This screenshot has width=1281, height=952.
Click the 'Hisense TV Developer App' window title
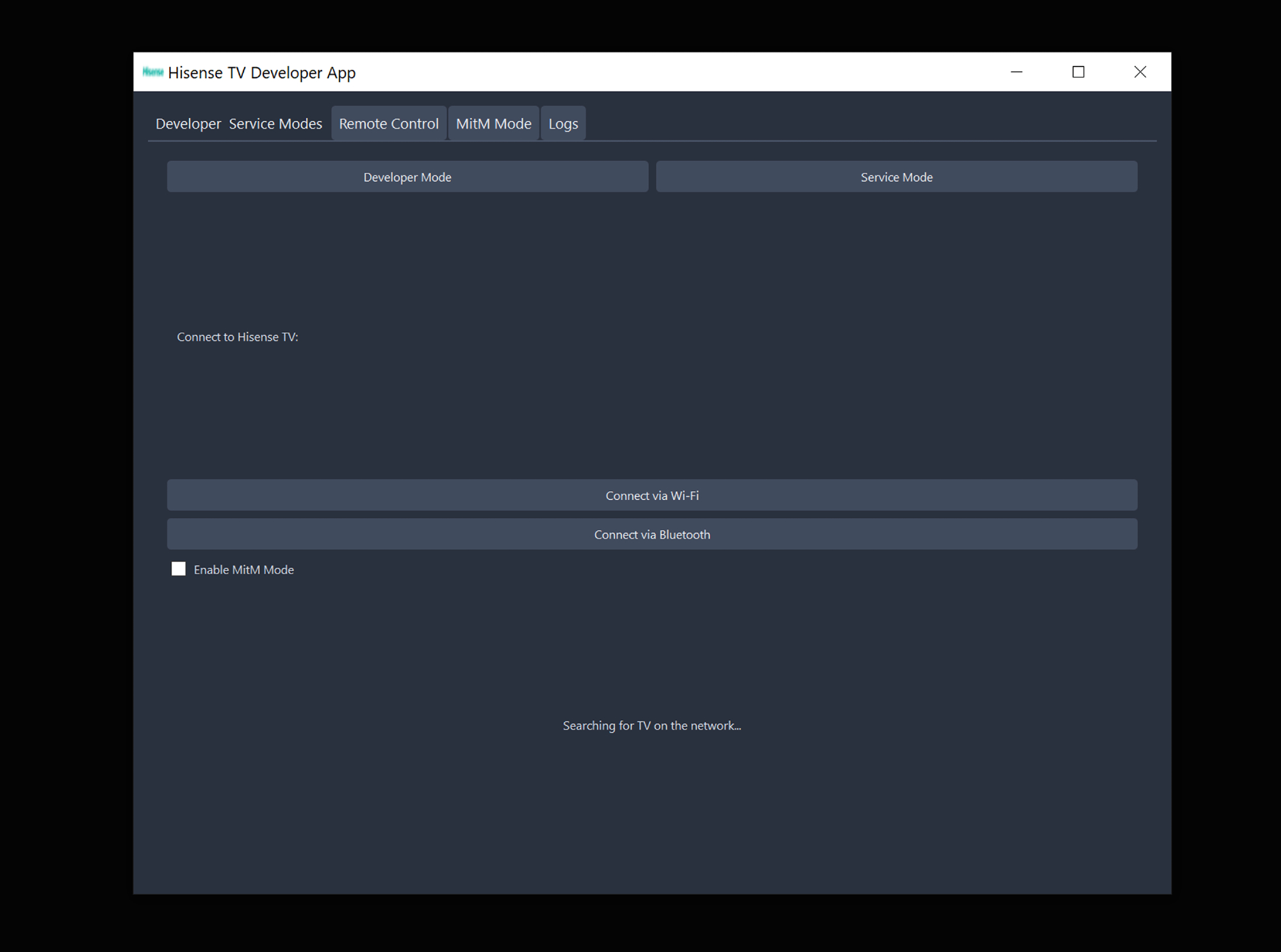(262, 73)
